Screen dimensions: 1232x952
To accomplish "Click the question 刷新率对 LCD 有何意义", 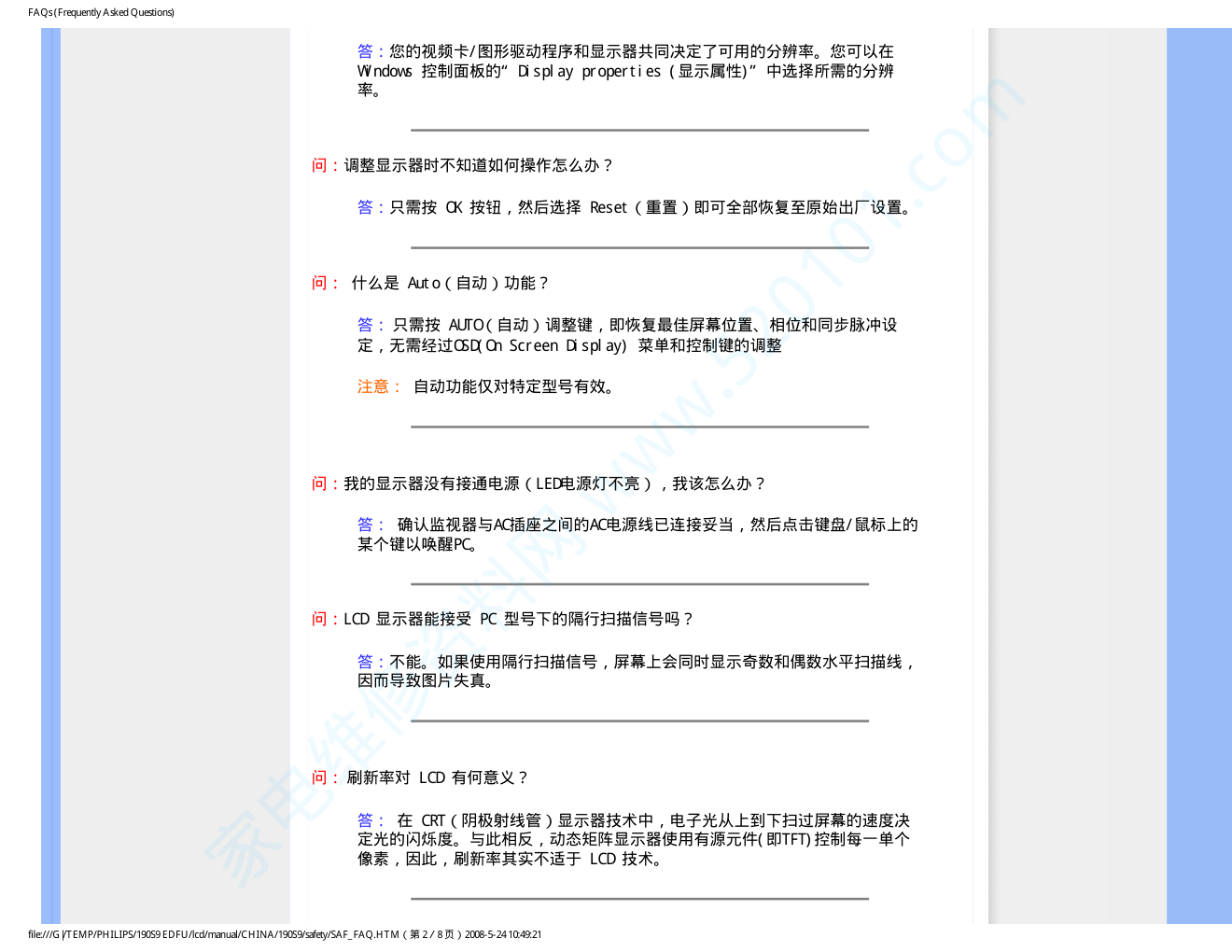I will point(437,777).
